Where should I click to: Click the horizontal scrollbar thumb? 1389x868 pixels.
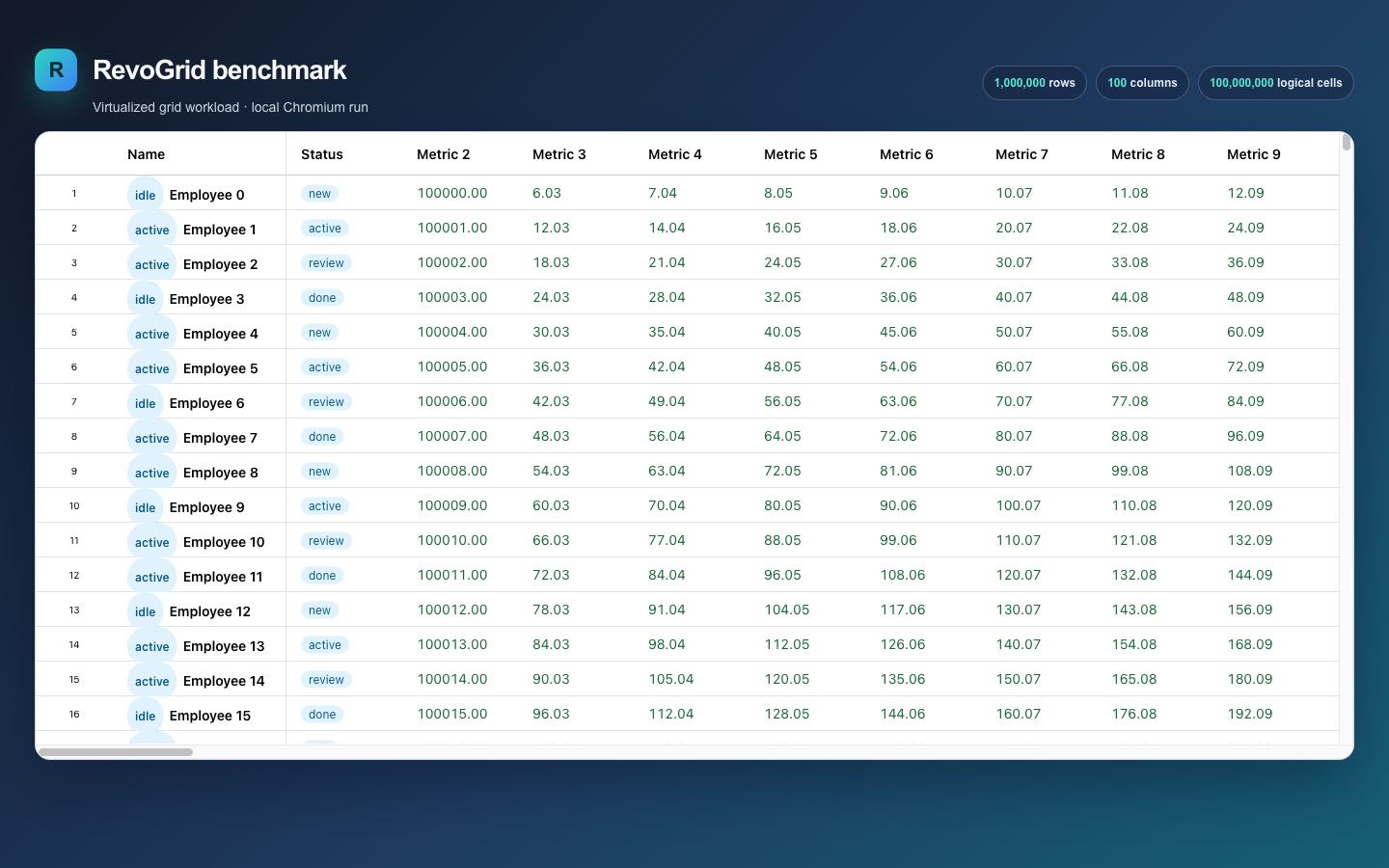[116, 752]
